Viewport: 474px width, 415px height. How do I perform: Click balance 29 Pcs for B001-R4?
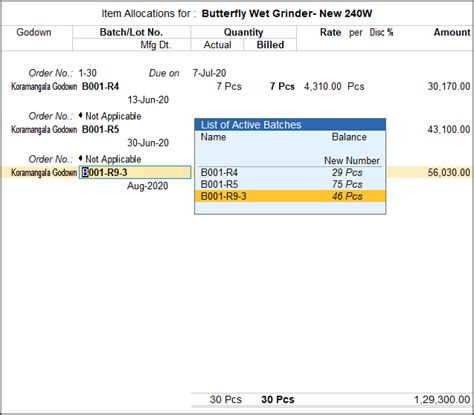click(x=347, y=173)
